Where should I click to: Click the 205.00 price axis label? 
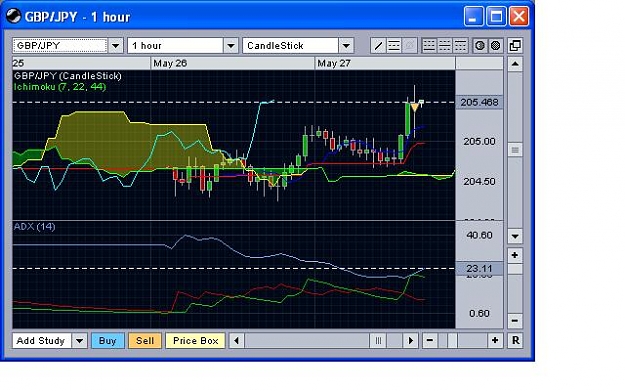pos(479,141)
